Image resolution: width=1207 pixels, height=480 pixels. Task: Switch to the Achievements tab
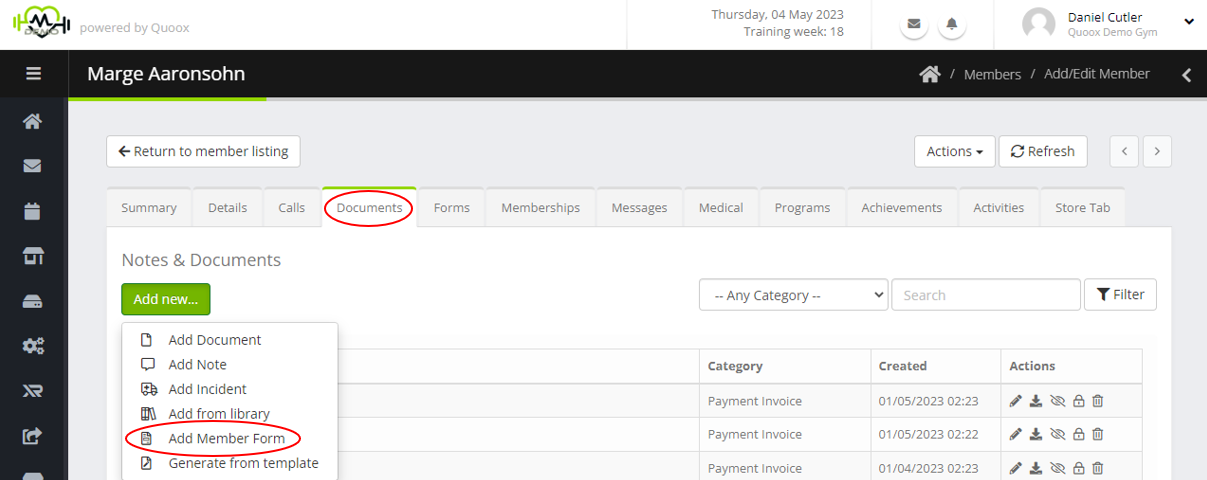pos(902,208)
